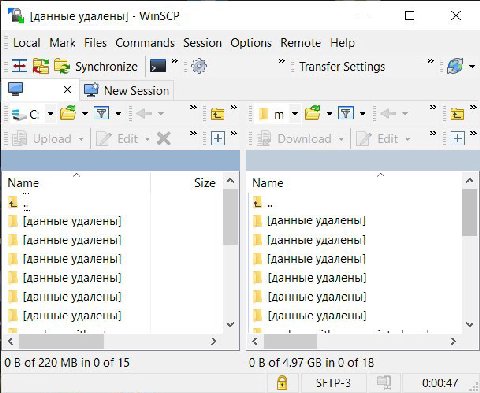Click the Synchronize Browsing folders icon
Screen dimensions: 480x393
[41, 66]
